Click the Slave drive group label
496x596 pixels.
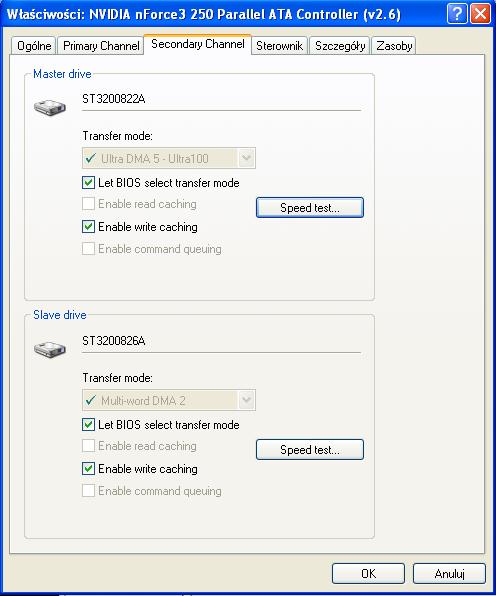pyautogui.click(x=60, y=315)
